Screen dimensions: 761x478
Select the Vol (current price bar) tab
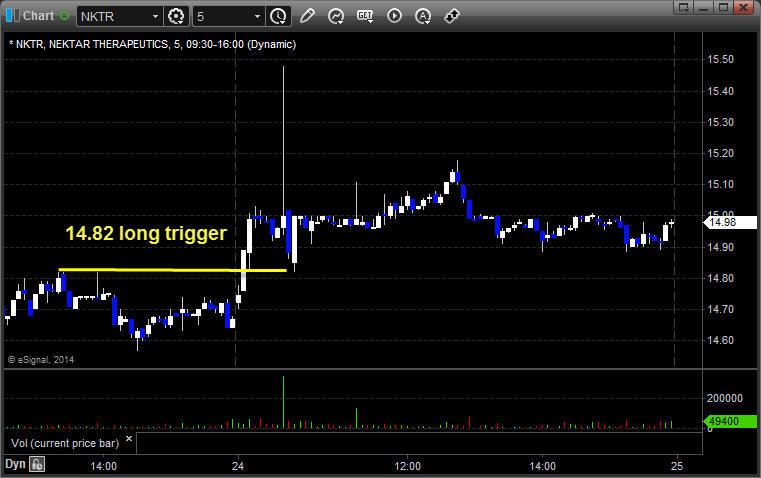pos(65,443)
